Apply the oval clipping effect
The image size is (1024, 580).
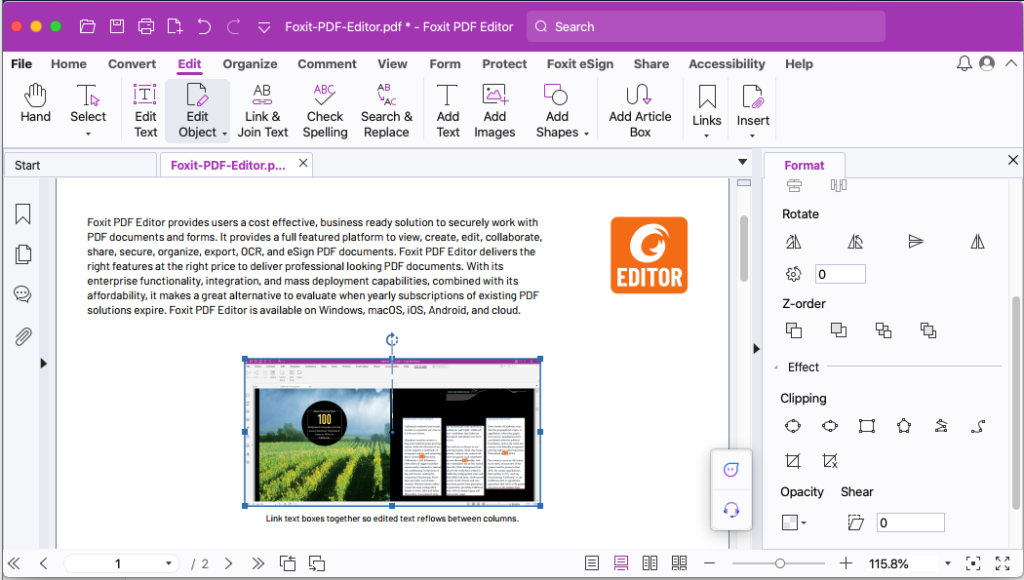[x=829, y=426]
